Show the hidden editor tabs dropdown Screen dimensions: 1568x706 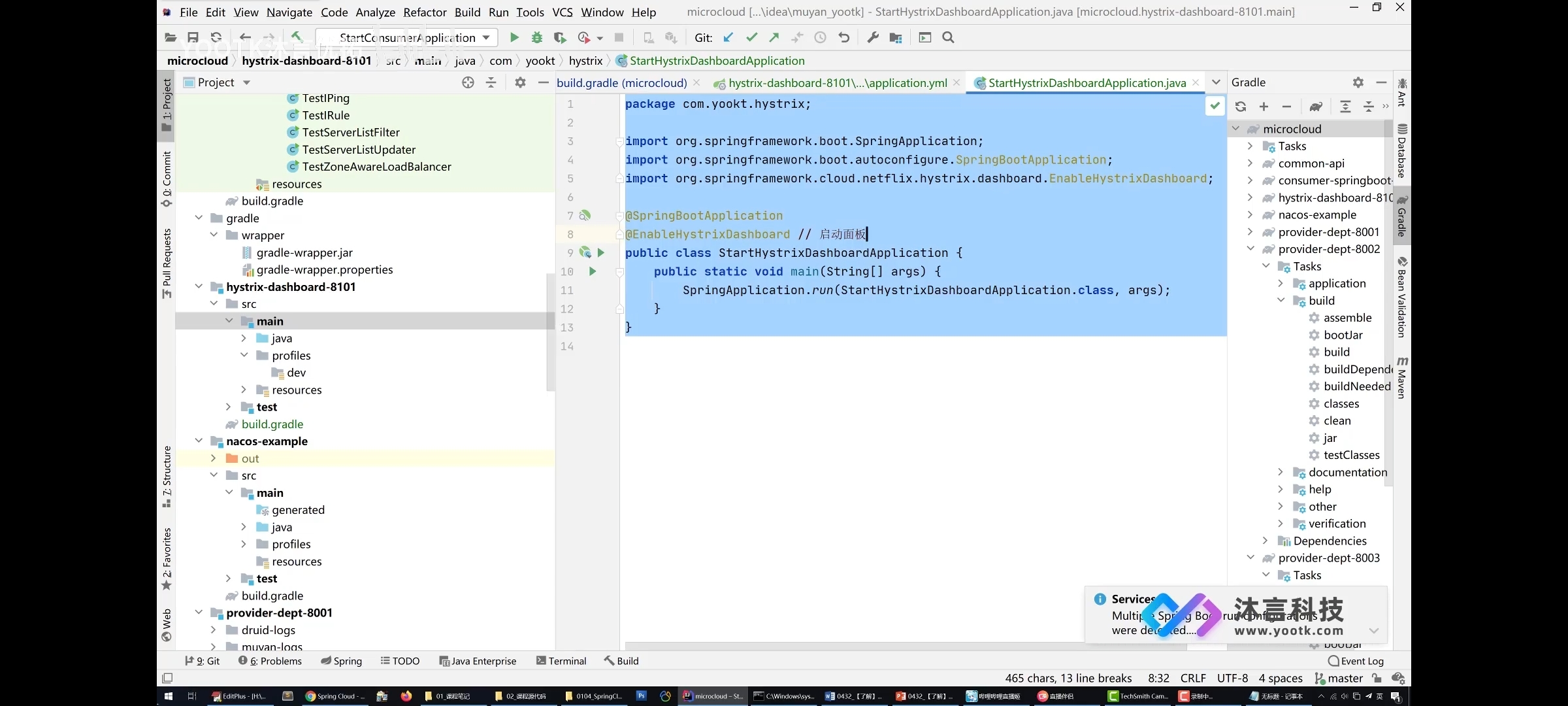1216,82
